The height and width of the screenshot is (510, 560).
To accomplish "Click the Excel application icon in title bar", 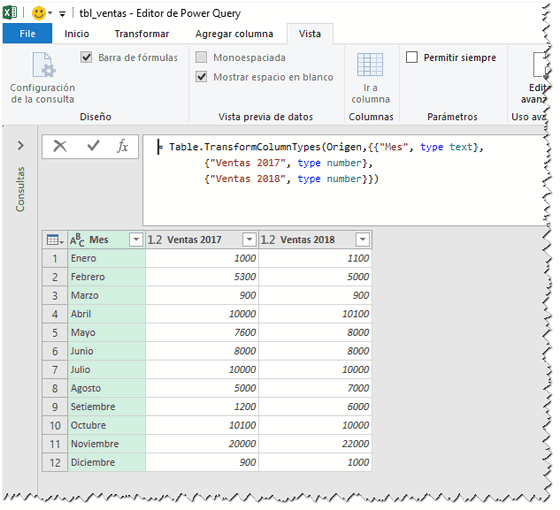I will 10,13.
